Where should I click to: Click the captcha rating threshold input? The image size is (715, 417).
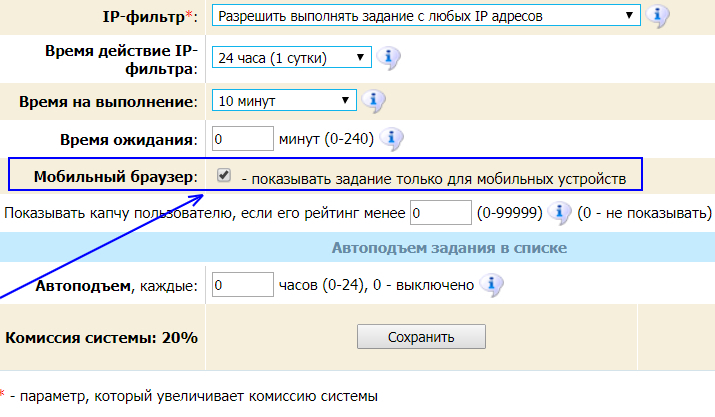click(440, 213)
